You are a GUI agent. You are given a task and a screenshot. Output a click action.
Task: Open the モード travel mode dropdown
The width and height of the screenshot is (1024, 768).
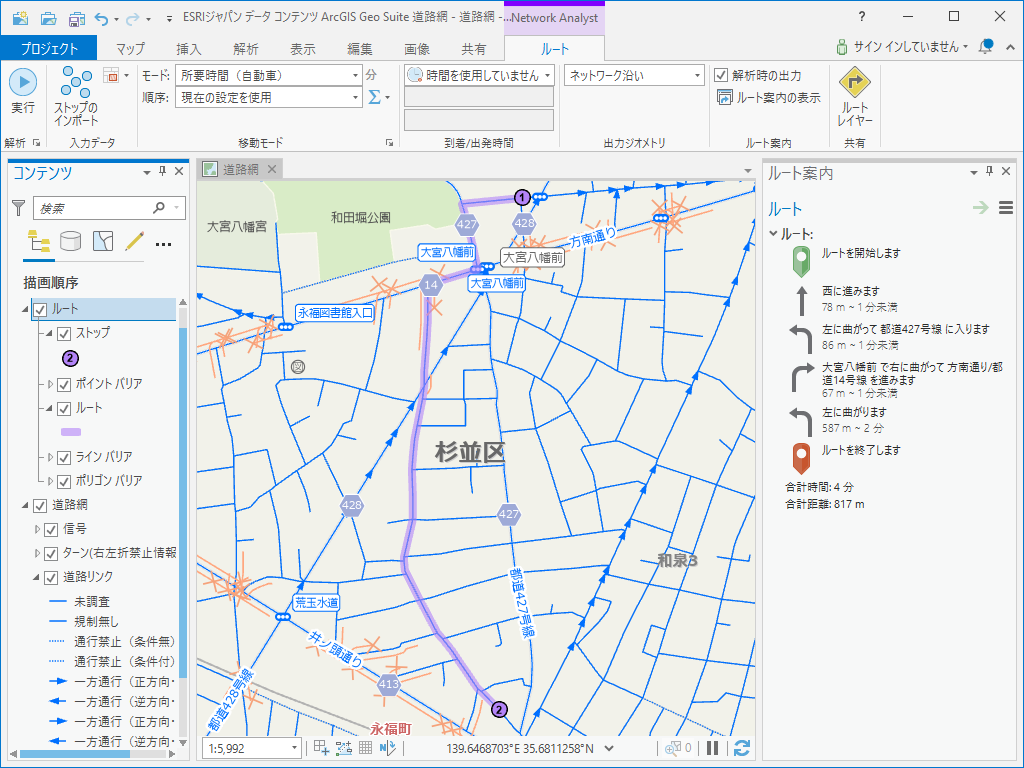click(x=355, y=75)
